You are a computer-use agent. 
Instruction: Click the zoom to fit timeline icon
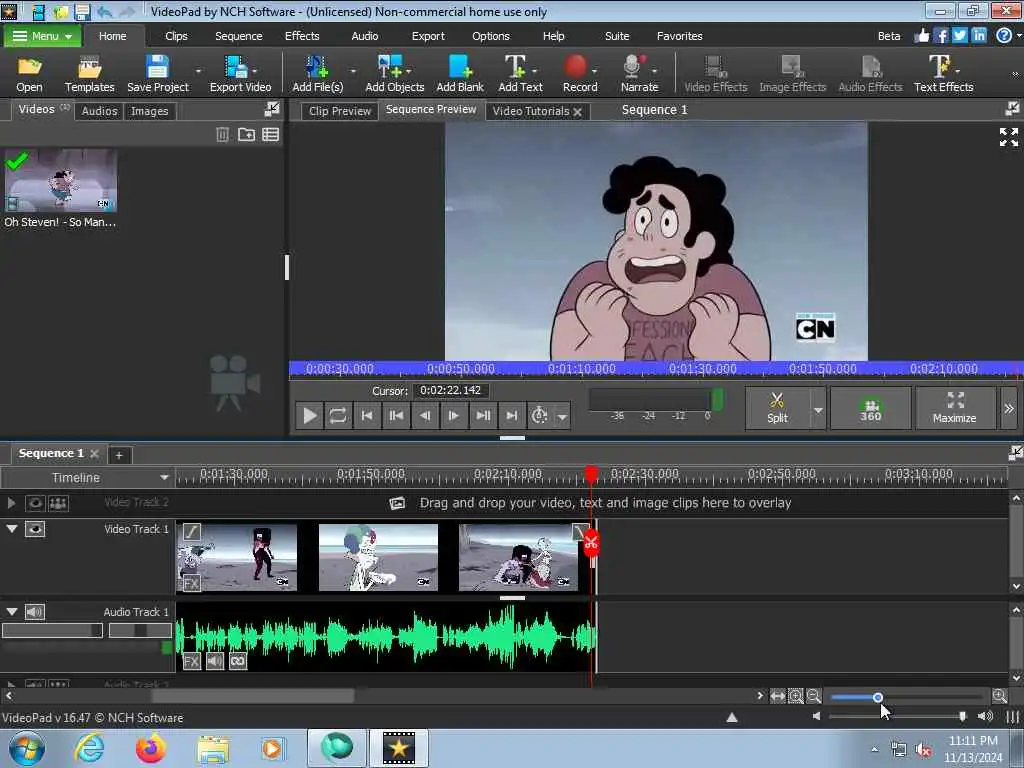pyautogui.click(x=777, y=696)
